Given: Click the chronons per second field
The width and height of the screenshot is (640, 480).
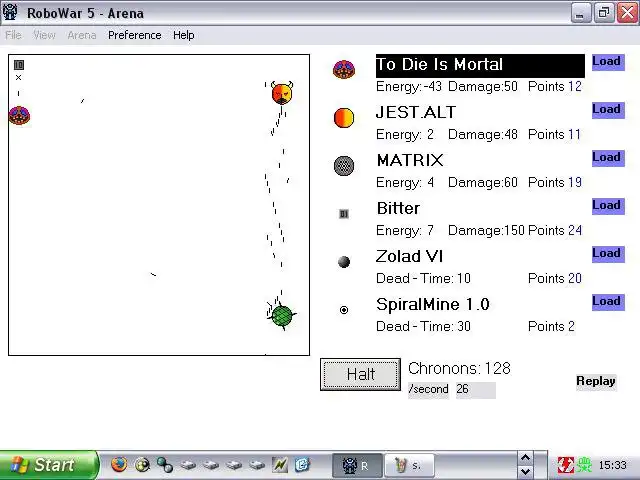Looking at the screenshot, I should [476, 390].
